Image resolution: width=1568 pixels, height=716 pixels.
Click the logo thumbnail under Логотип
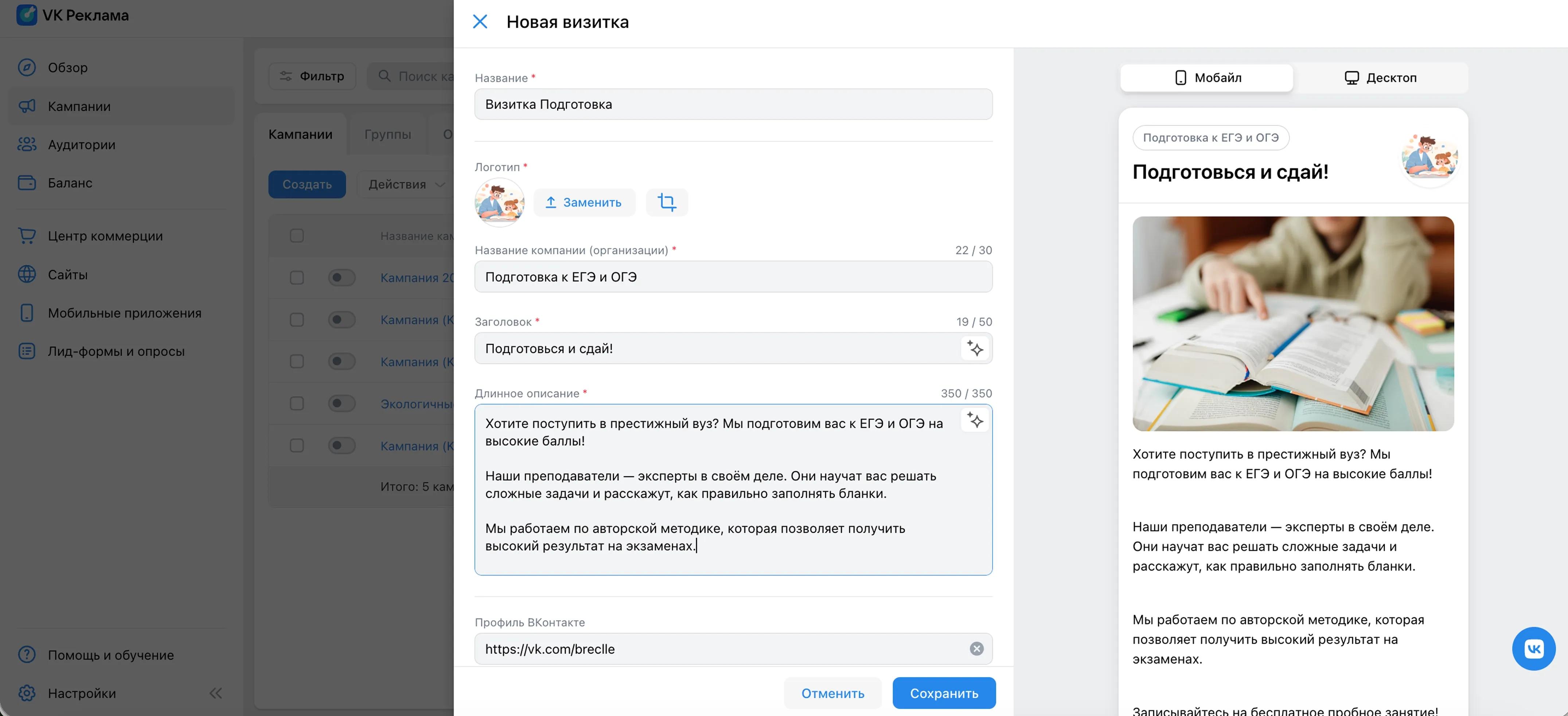tap(499, 203)
